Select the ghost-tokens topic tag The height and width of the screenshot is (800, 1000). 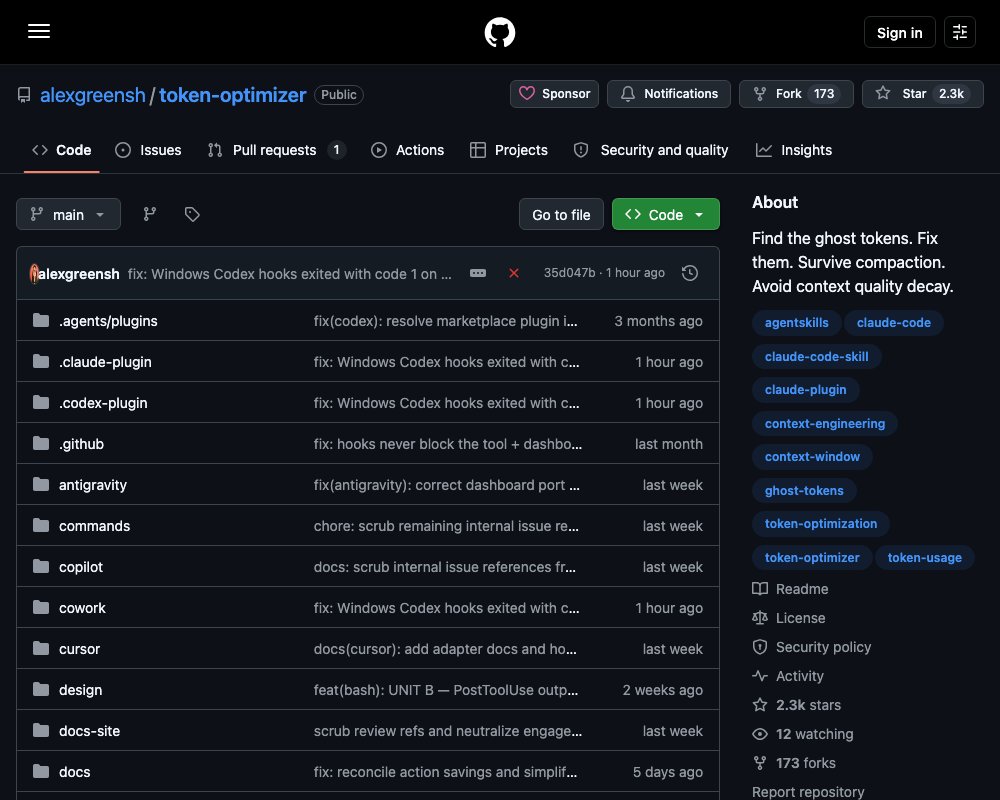[804, 491]
